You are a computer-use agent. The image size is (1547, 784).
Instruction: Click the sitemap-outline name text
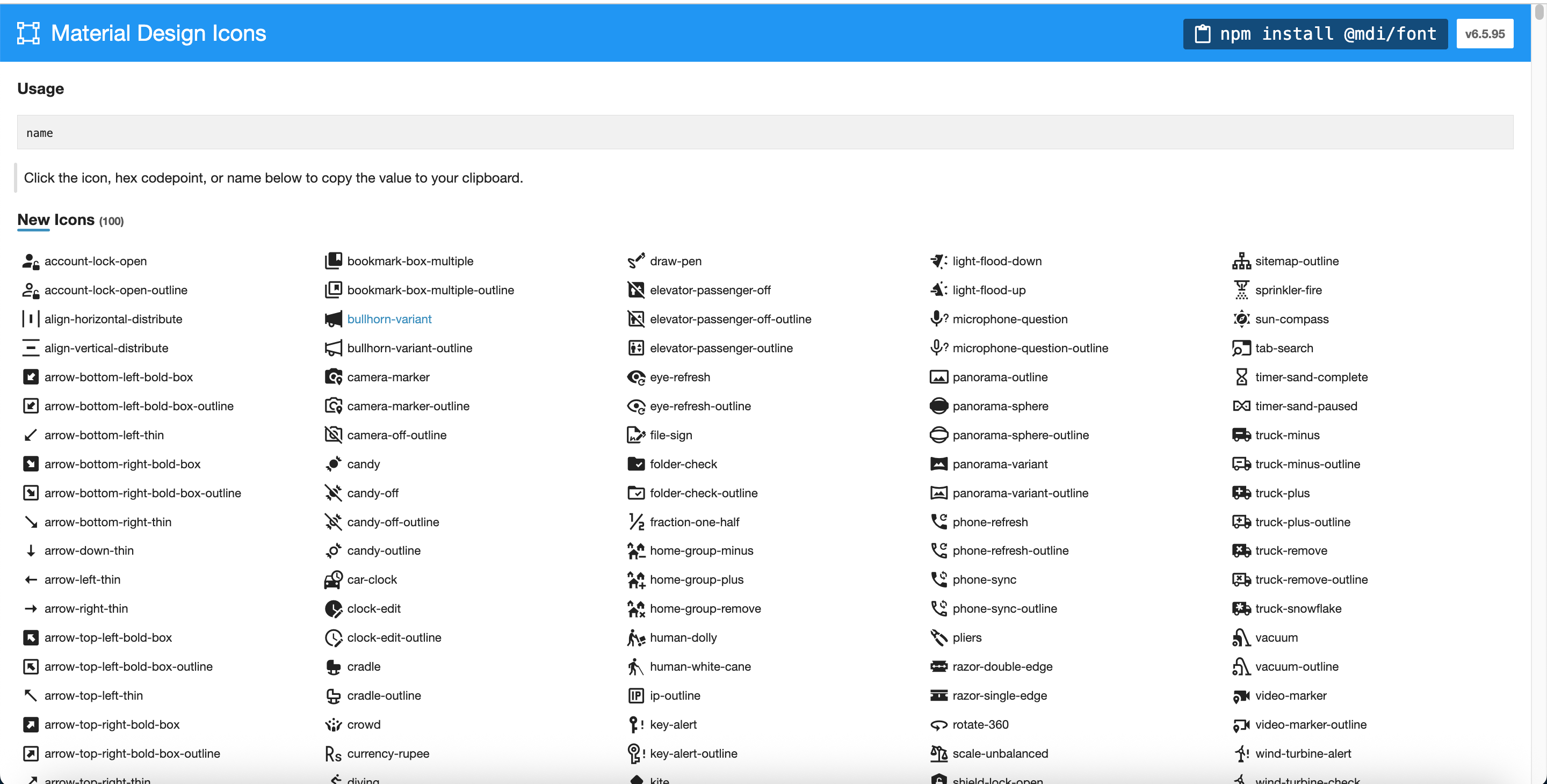coord(1297,261)
